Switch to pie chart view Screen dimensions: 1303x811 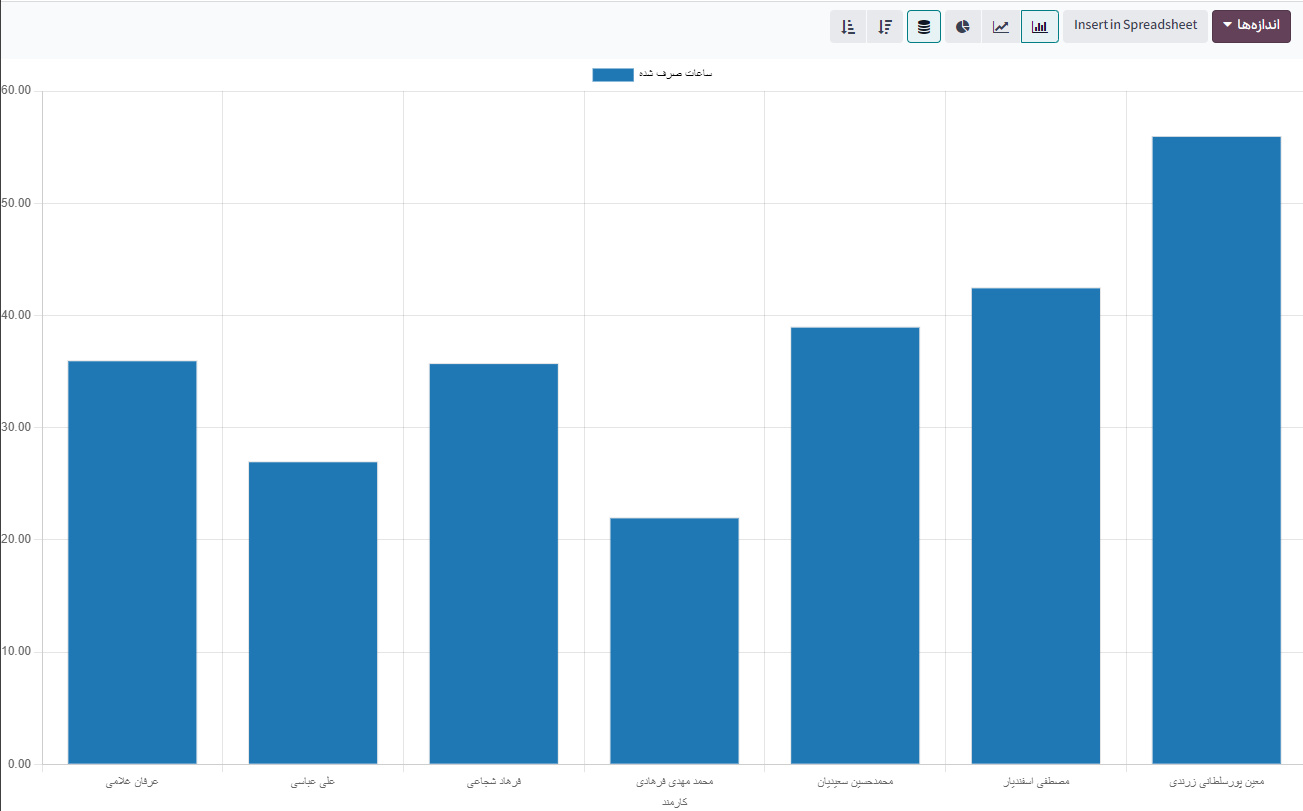(963, 27)
